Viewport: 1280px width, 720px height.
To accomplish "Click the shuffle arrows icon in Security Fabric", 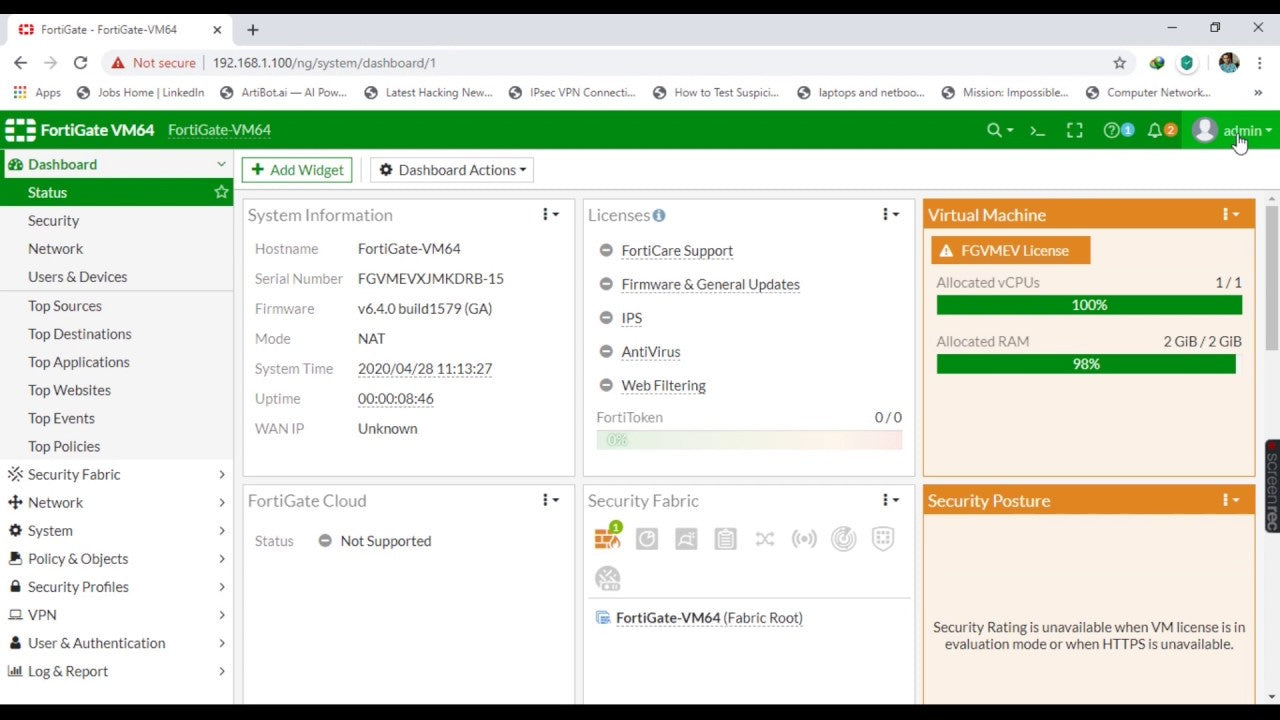I will click(x=765, y=539).
